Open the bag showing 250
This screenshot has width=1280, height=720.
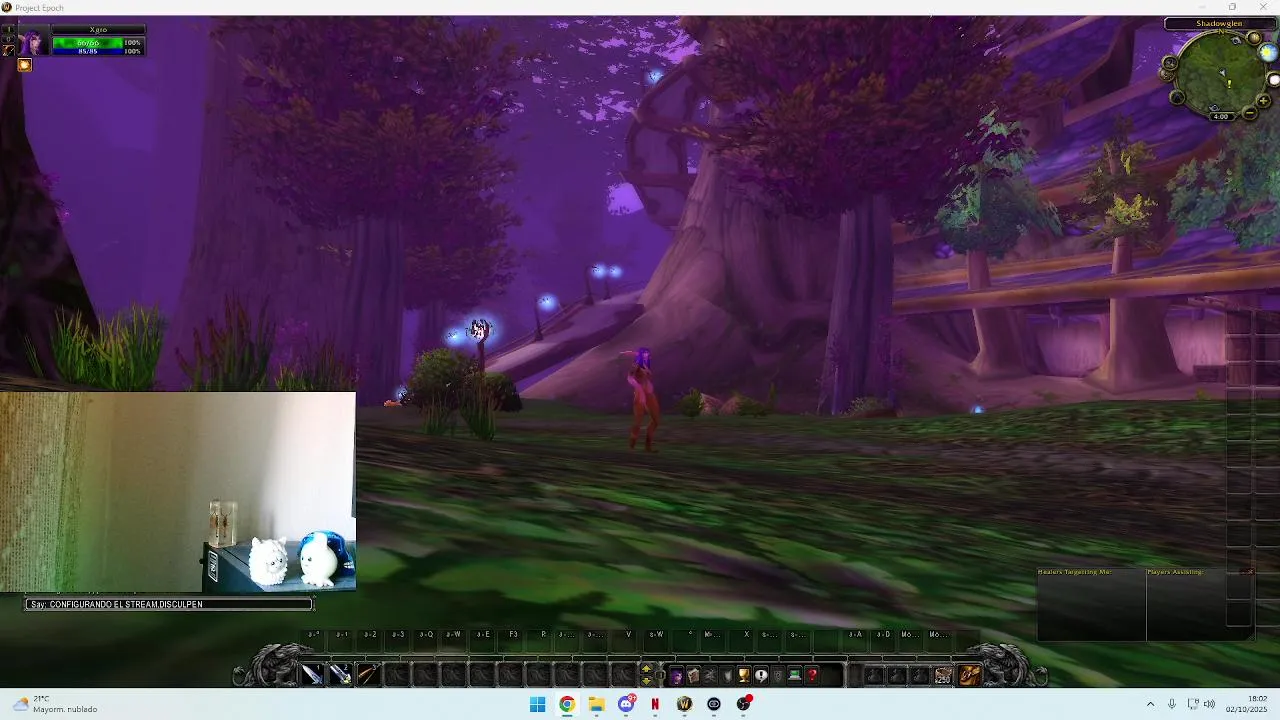coord(942,676)
